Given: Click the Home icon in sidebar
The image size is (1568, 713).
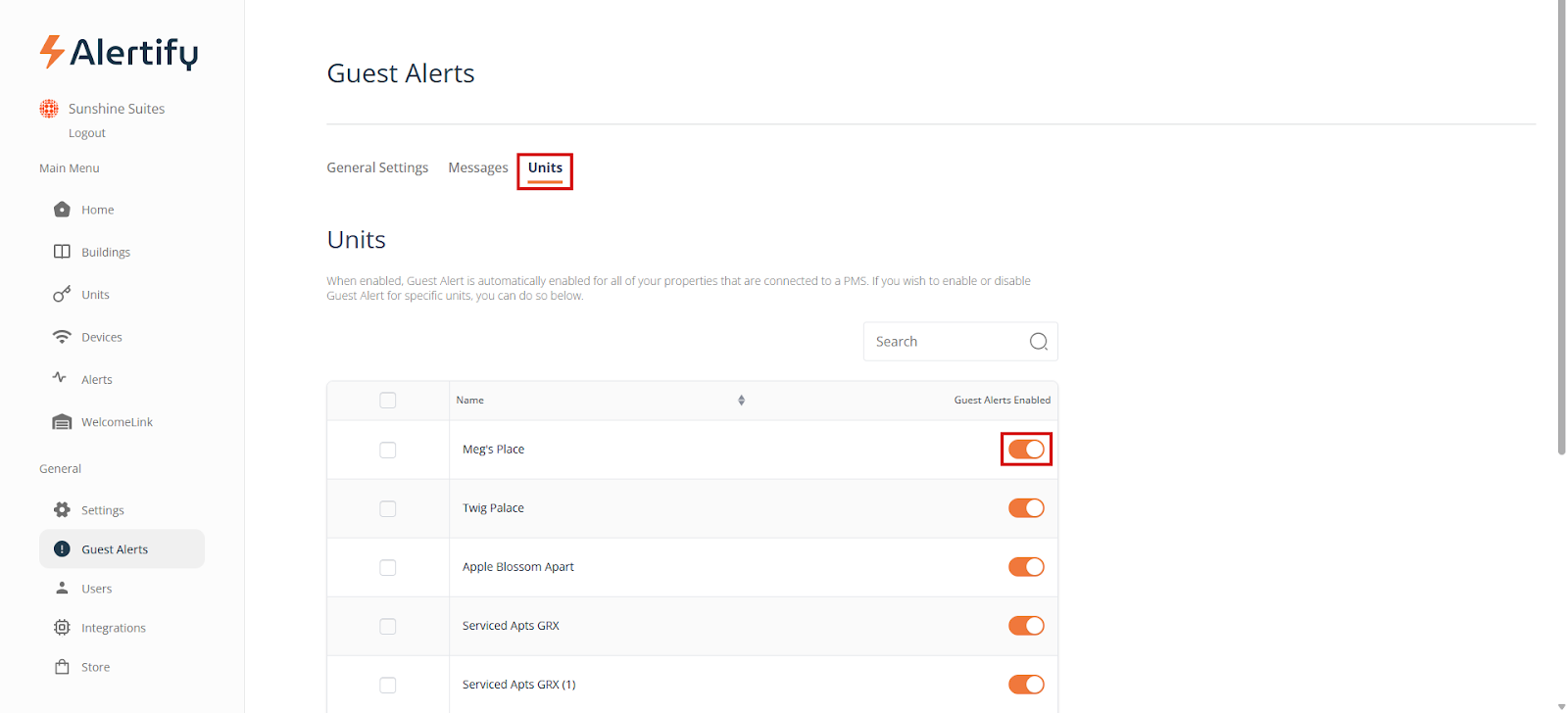Looking at the screenshot, I should click(x=62, y=210).
